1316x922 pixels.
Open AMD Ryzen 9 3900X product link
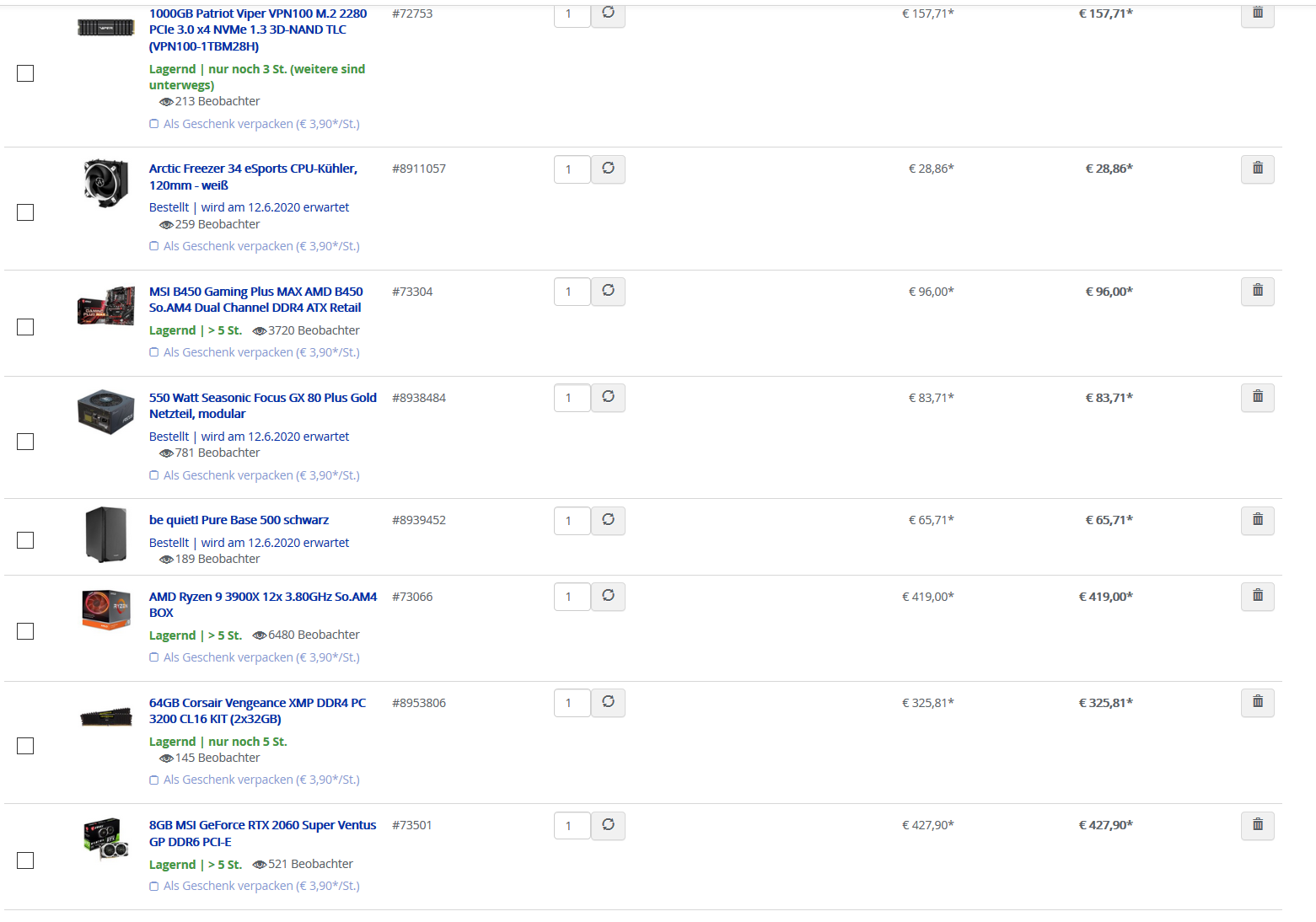pos(263,605)
